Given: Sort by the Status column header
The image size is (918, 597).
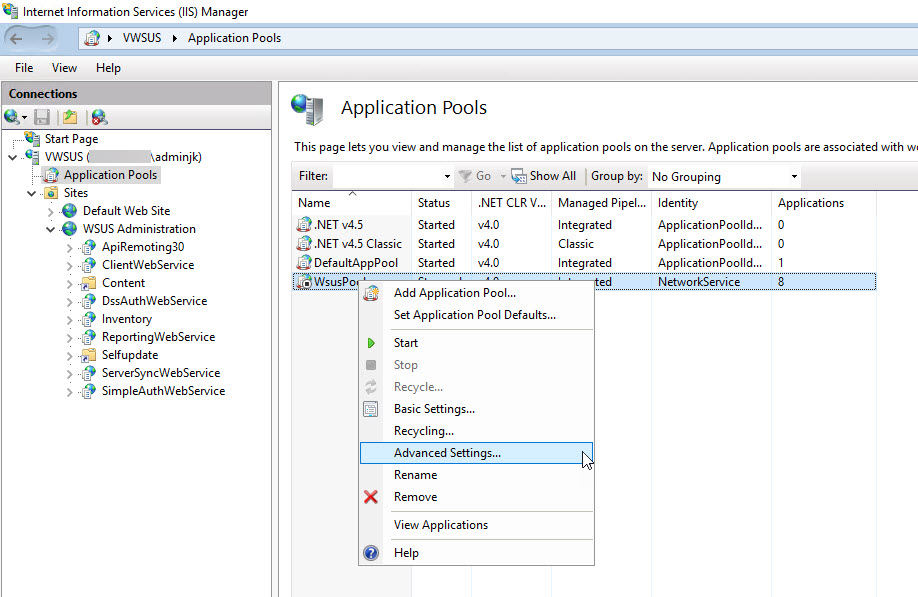Looking at the screenshot, I should 441,203.
